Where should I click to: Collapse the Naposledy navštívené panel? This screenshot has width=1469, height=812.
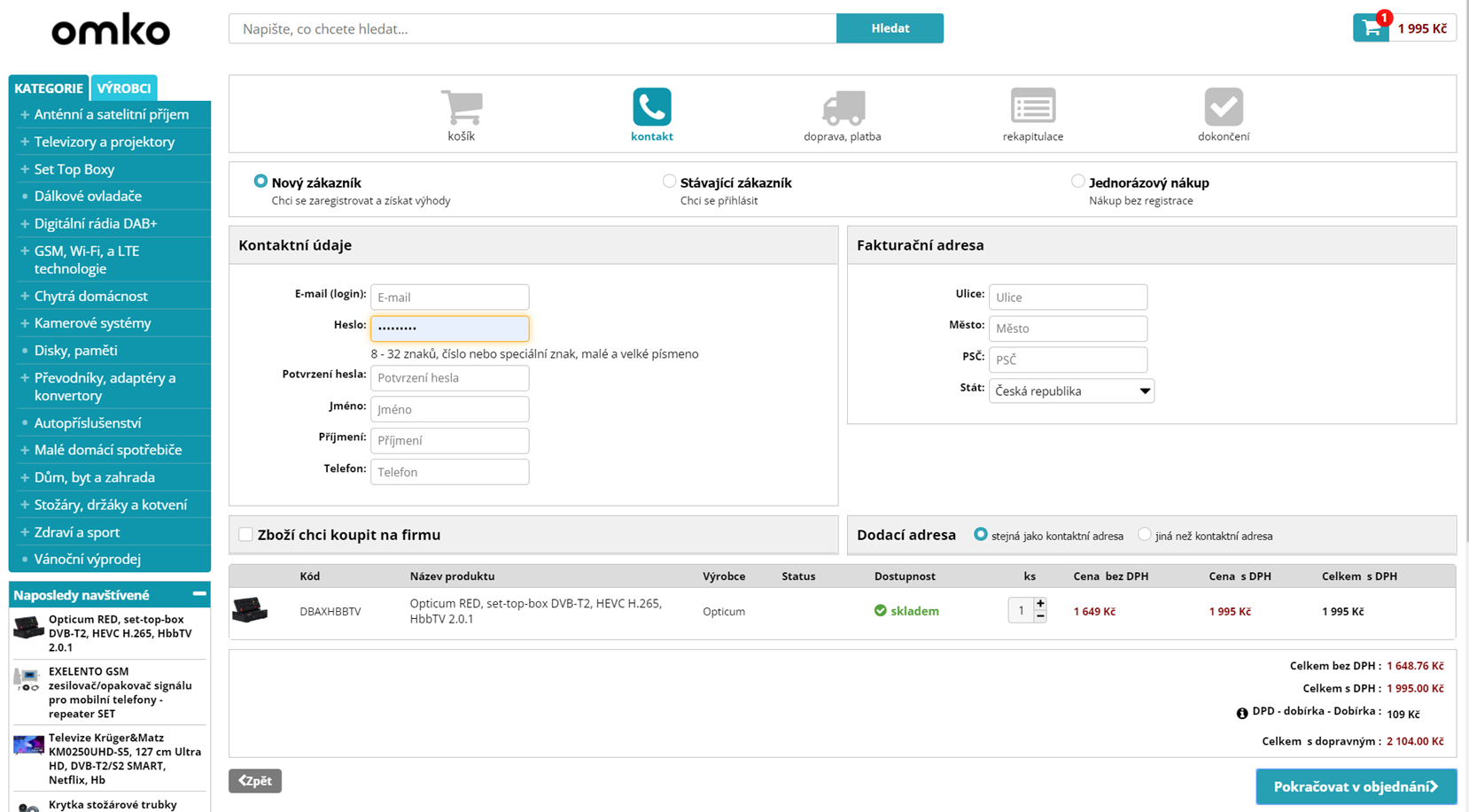tap(199, 594)
